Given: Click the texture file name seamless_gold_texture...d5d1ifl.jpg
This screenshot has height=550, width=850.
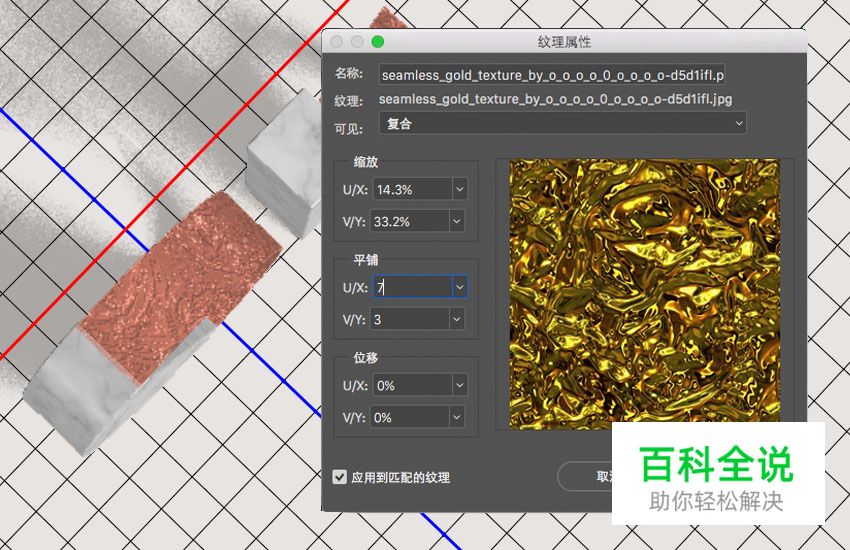Looking at the screenshot, I should (x=555, y=99).
